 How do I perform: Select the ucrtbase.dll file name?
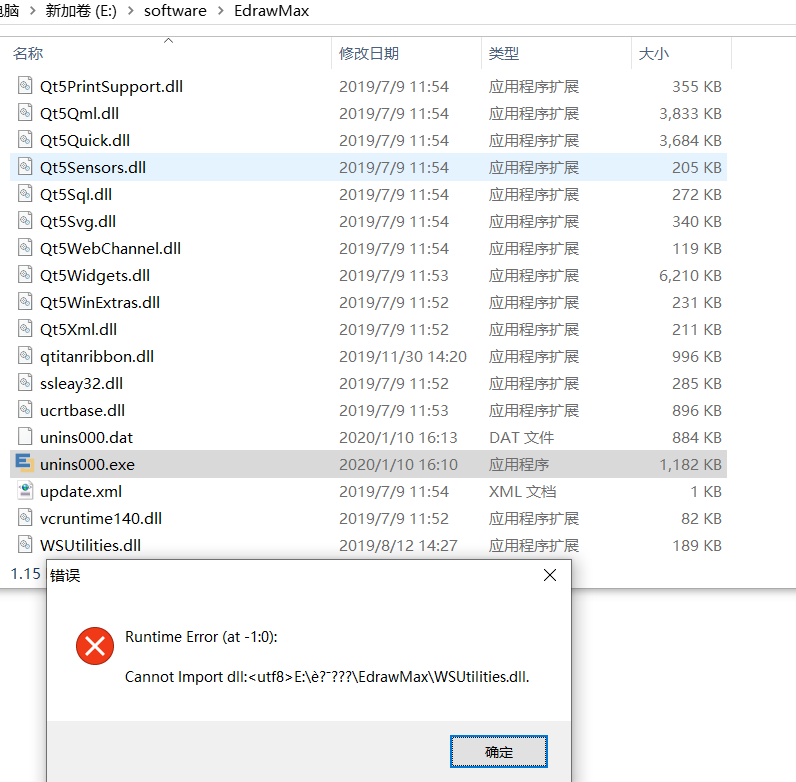click(x=82, y=410)
